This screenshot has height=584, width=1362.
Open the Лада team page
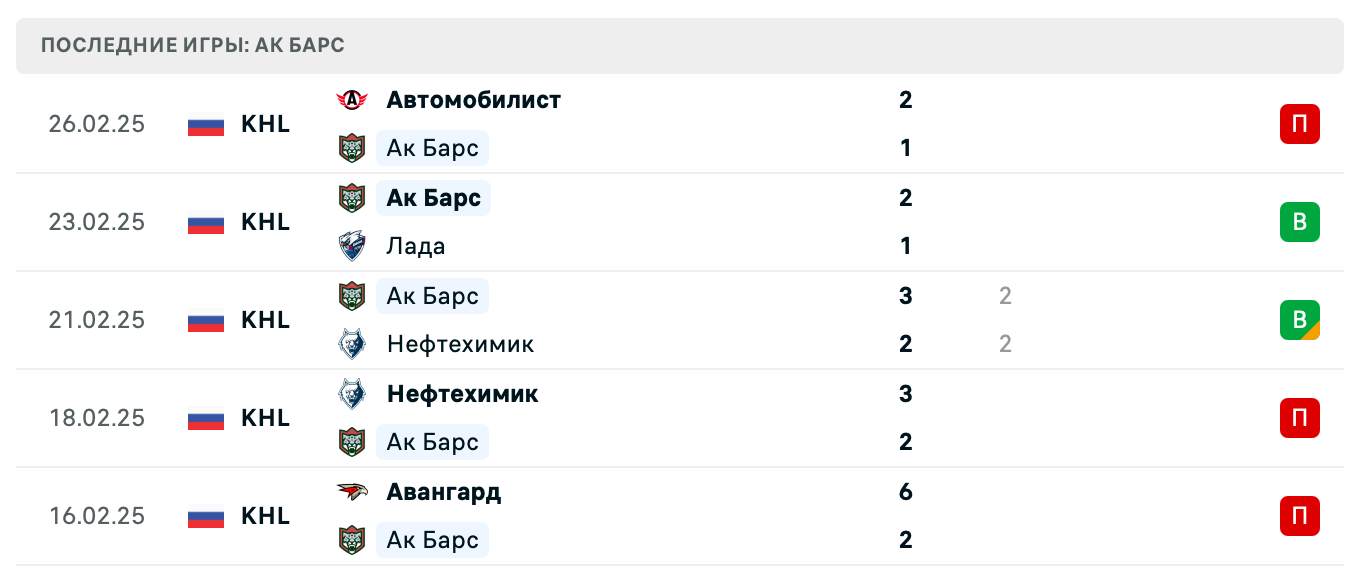tap(416, 246)
